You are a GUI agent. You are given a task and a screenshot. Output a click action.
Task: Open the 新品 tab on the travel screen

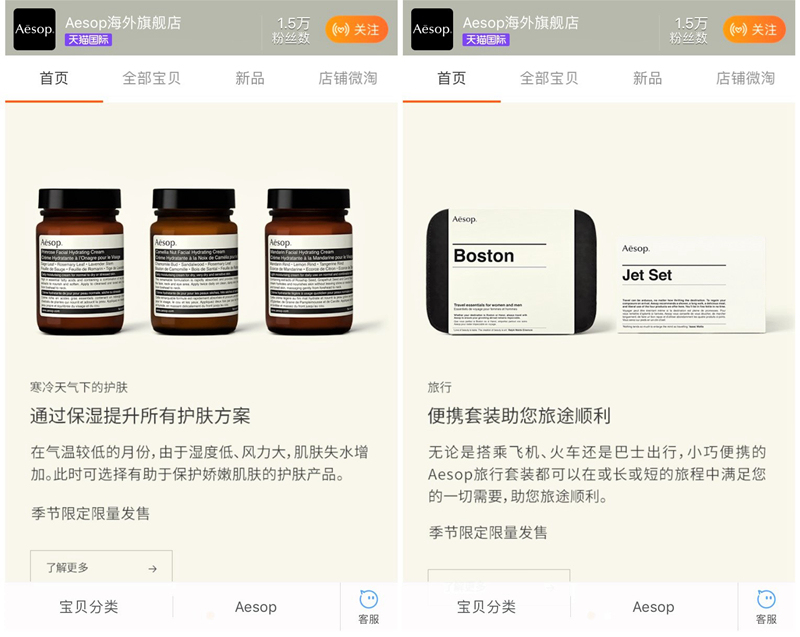647,78
